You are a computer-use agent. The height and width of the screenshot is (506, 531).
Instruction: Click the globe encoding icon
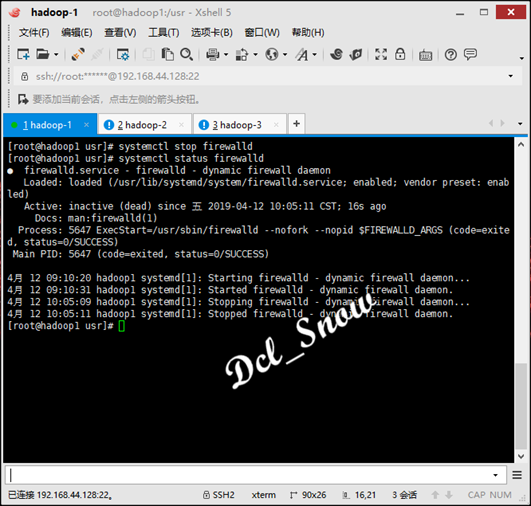pos(272,54)
